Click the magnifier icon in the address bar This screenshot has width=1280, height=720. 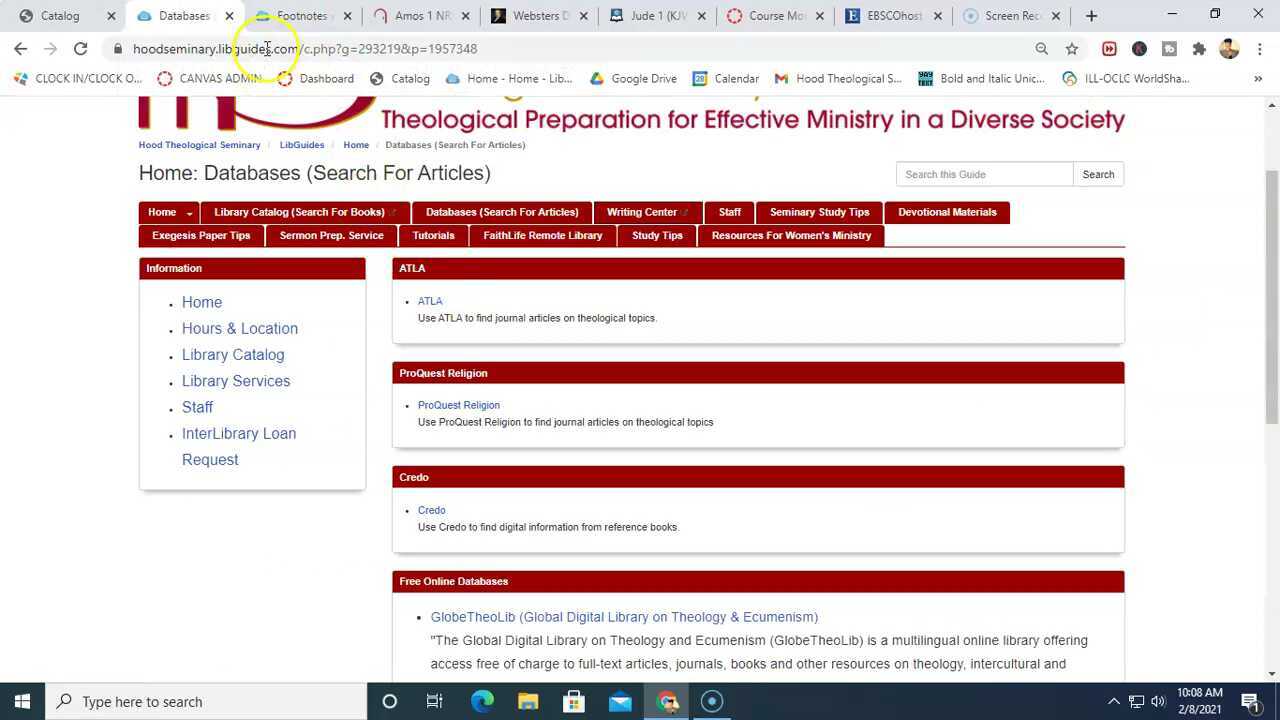coord(1041,48)
